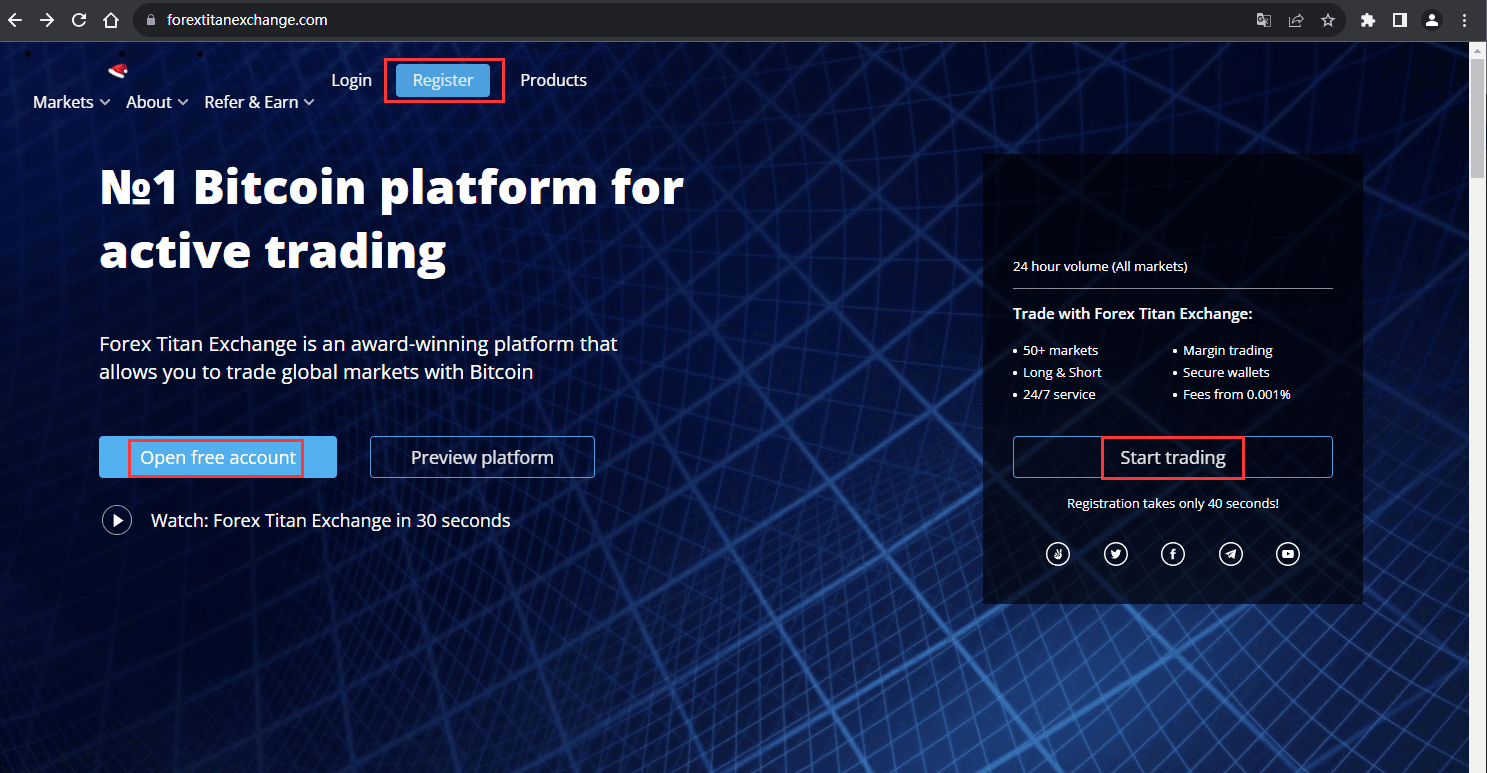Click the '№1 Bitcoin platform' headline

392,218
